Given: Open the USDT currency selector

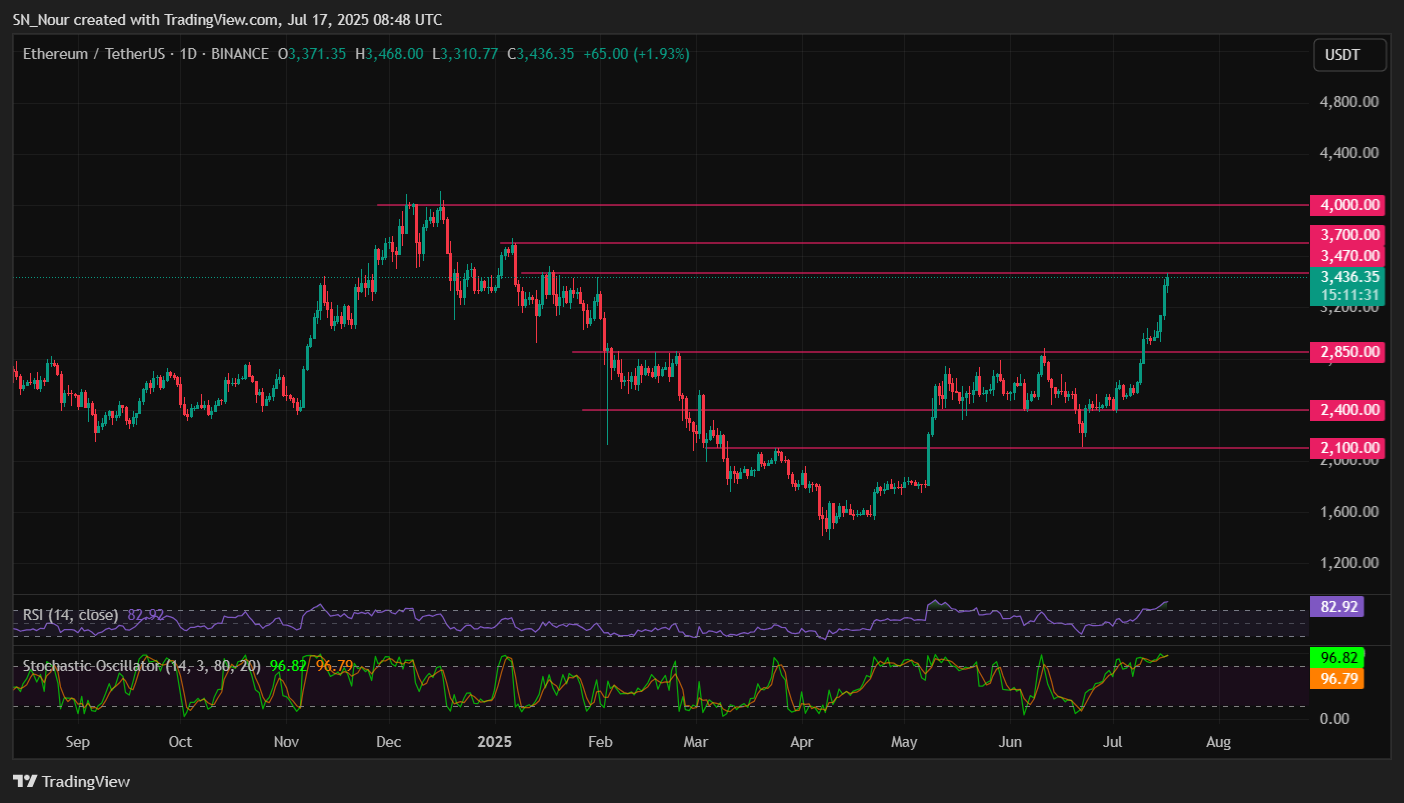Looking at the screenshot, I should click(1349, 55).
